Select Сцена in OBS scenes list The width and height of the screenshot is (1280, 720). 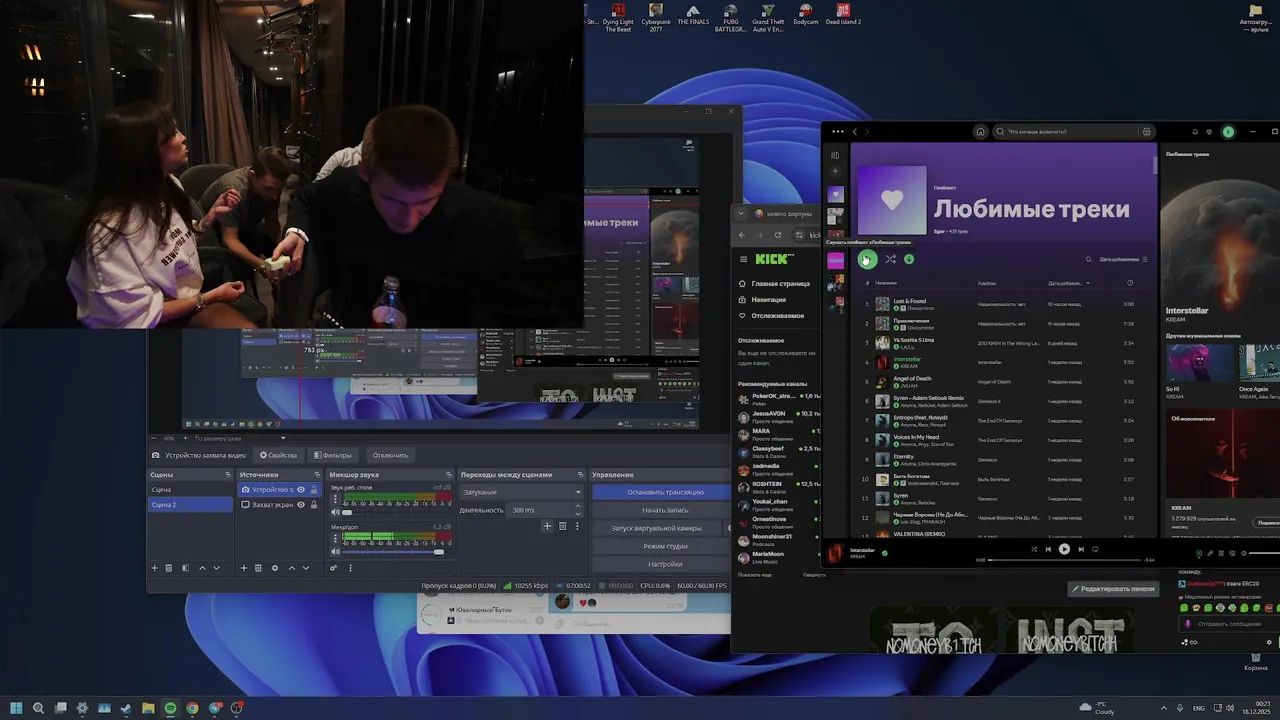[x=190, y=490]
